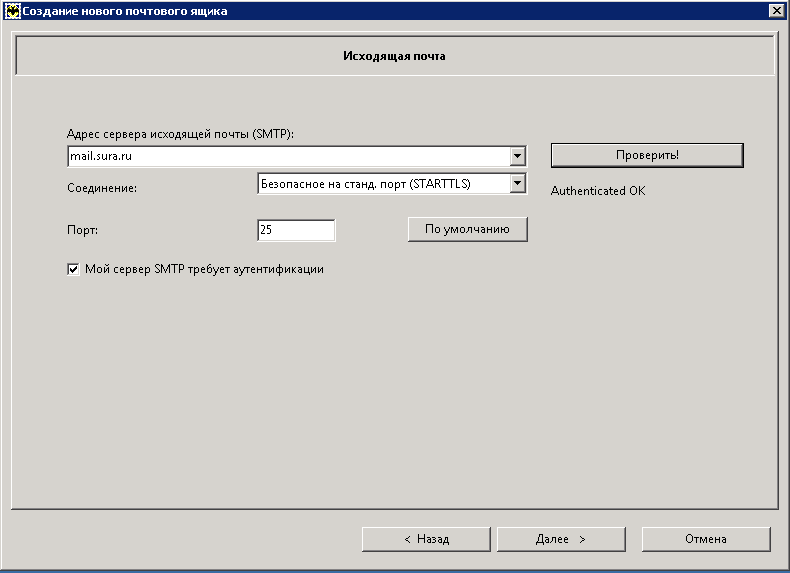The image size is (790, 573).
Task: Click the port field containing 25
Action: pyautogui.click(x=295, y=230)
